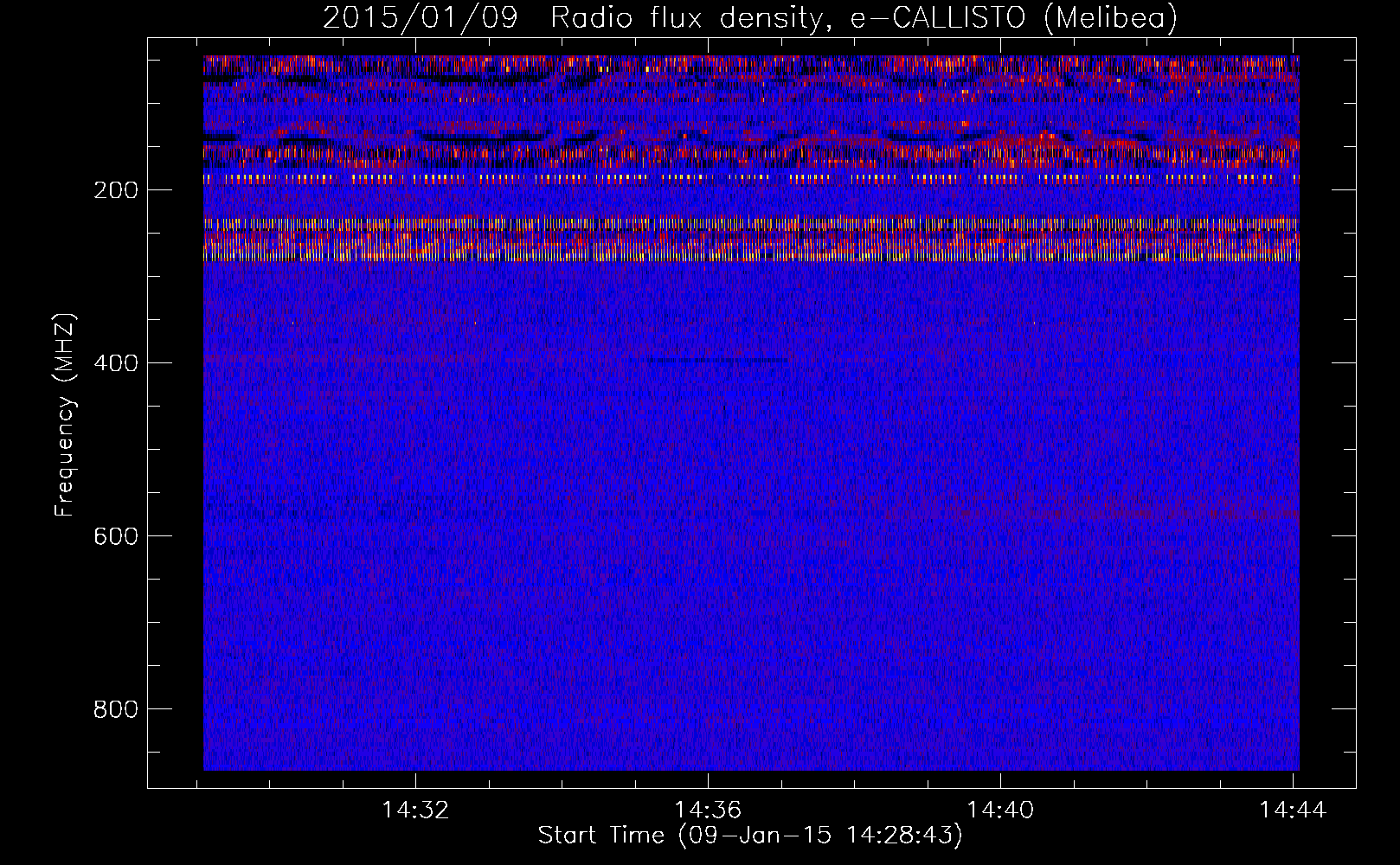The image size is (1400, 865).
Task: Click the 'Start Time (09-Jan-15 14:28:43)' label
Action: point(750,836)
